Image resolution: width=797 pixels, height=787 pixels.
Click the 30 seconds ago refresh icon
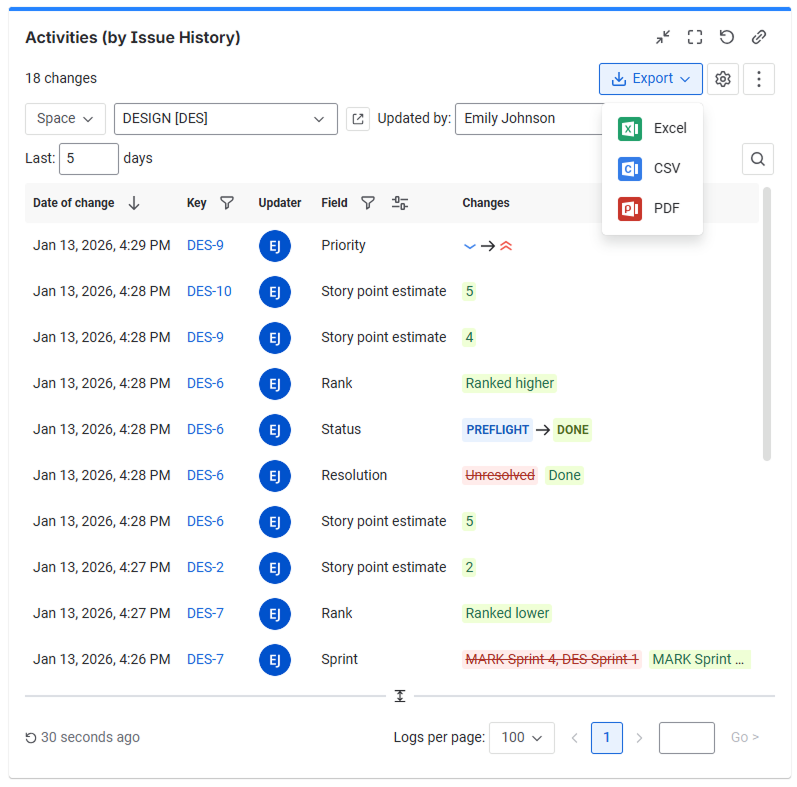[31, 738]
